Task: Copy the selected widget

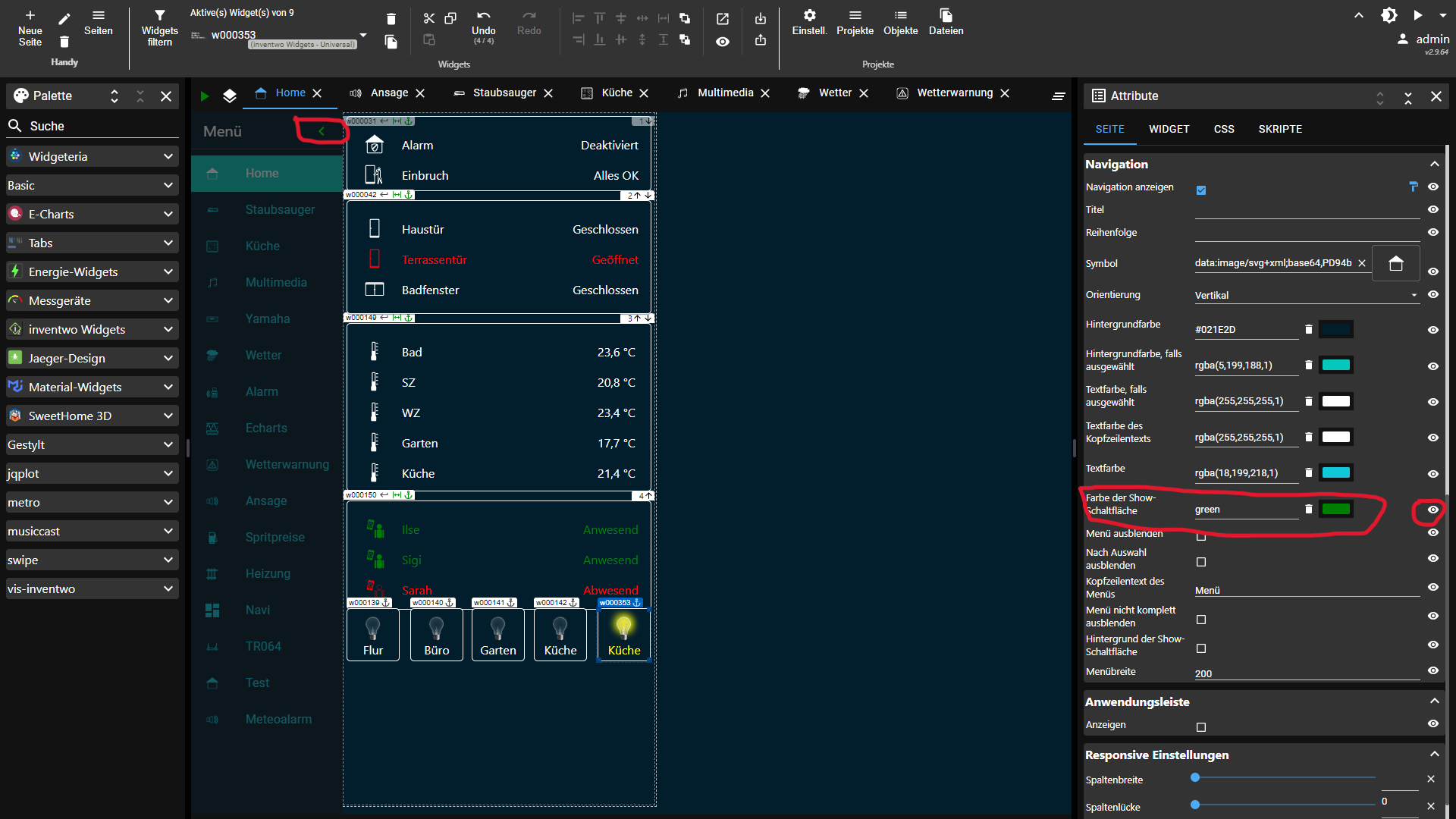Action: 450,18
